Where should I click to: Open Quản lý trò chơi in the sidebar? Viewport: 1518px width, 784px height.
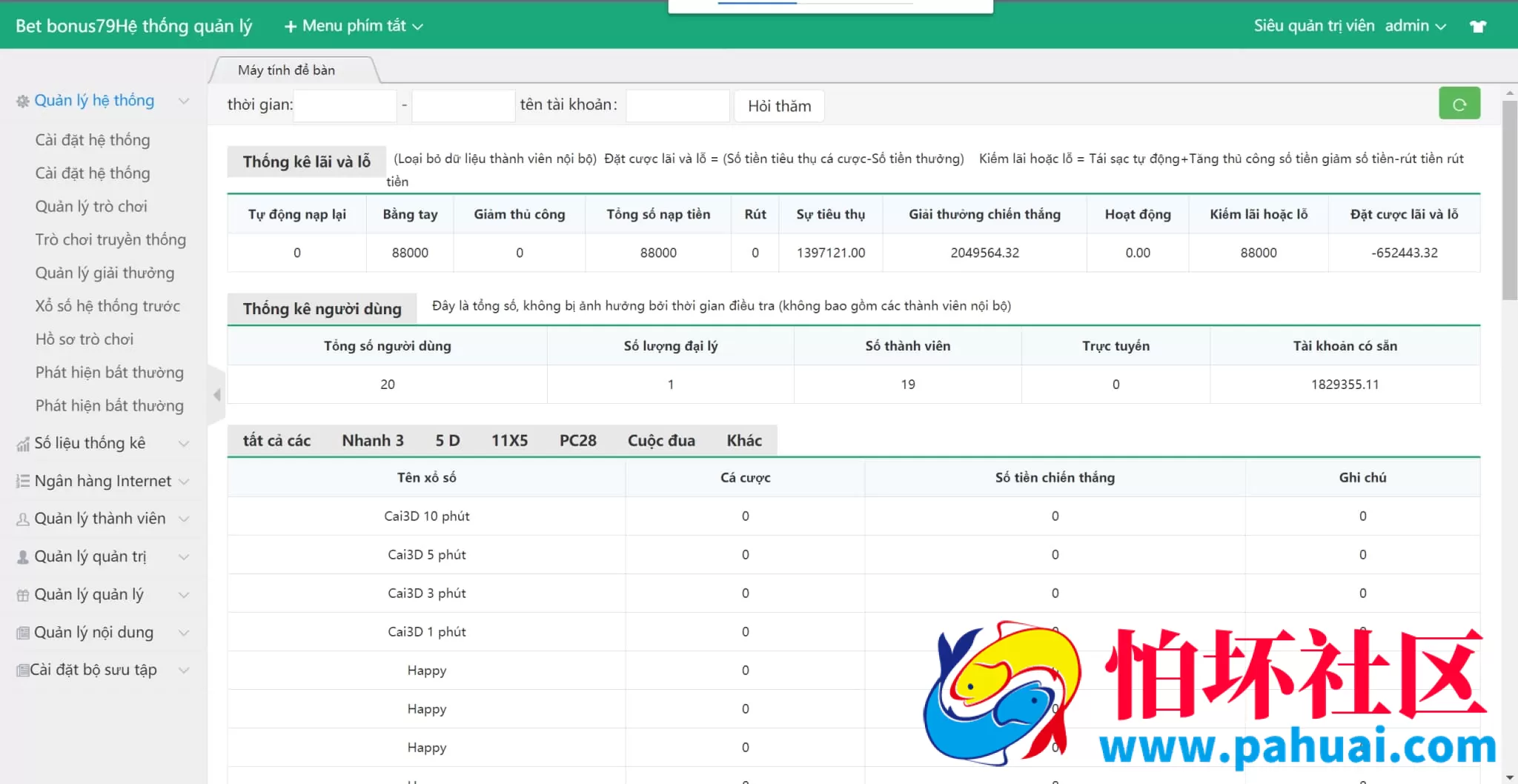coord(91,207)
